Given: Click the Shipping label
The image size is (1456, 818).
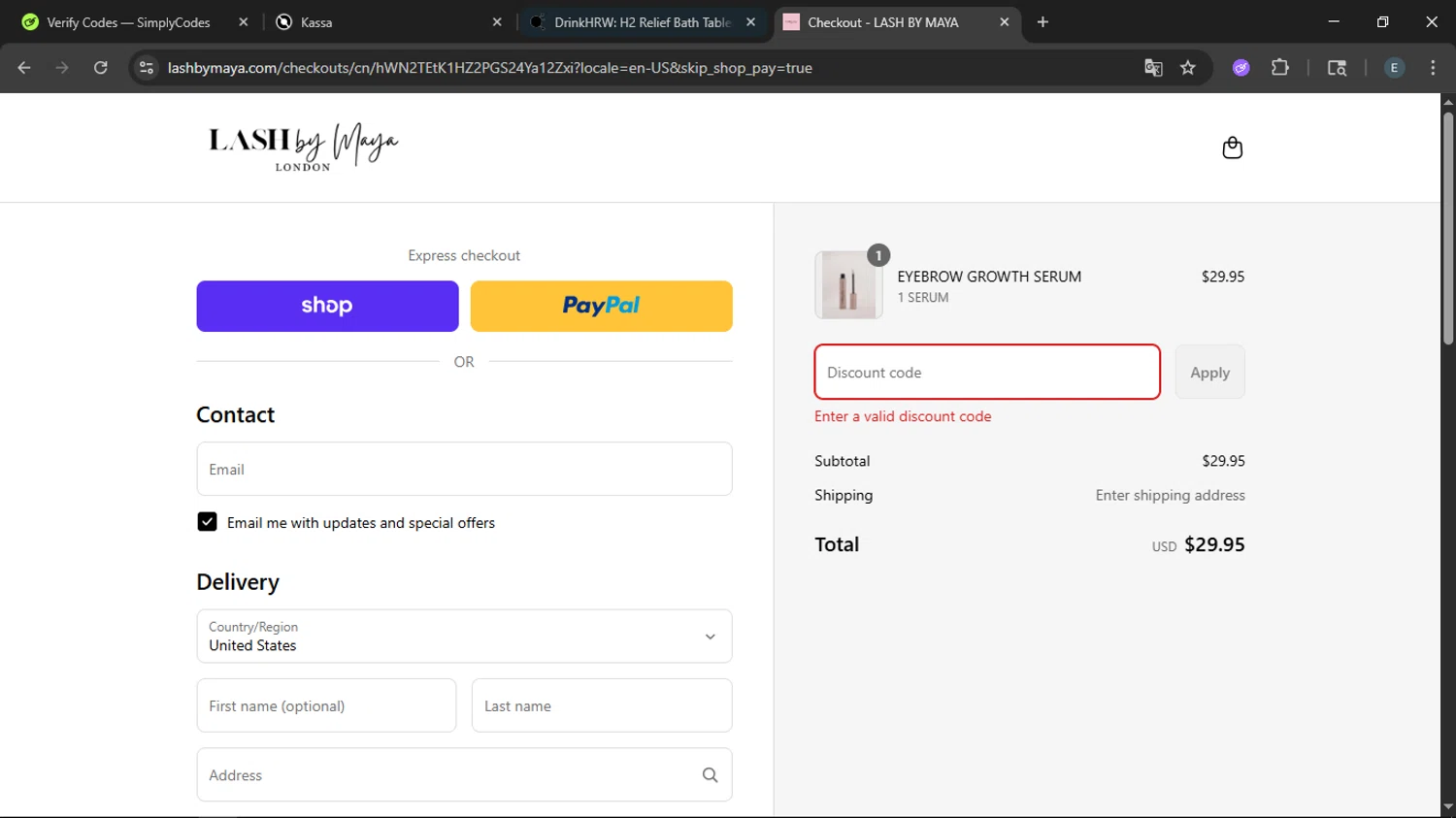Looking at the screenshot, I should tap(844, 495).
